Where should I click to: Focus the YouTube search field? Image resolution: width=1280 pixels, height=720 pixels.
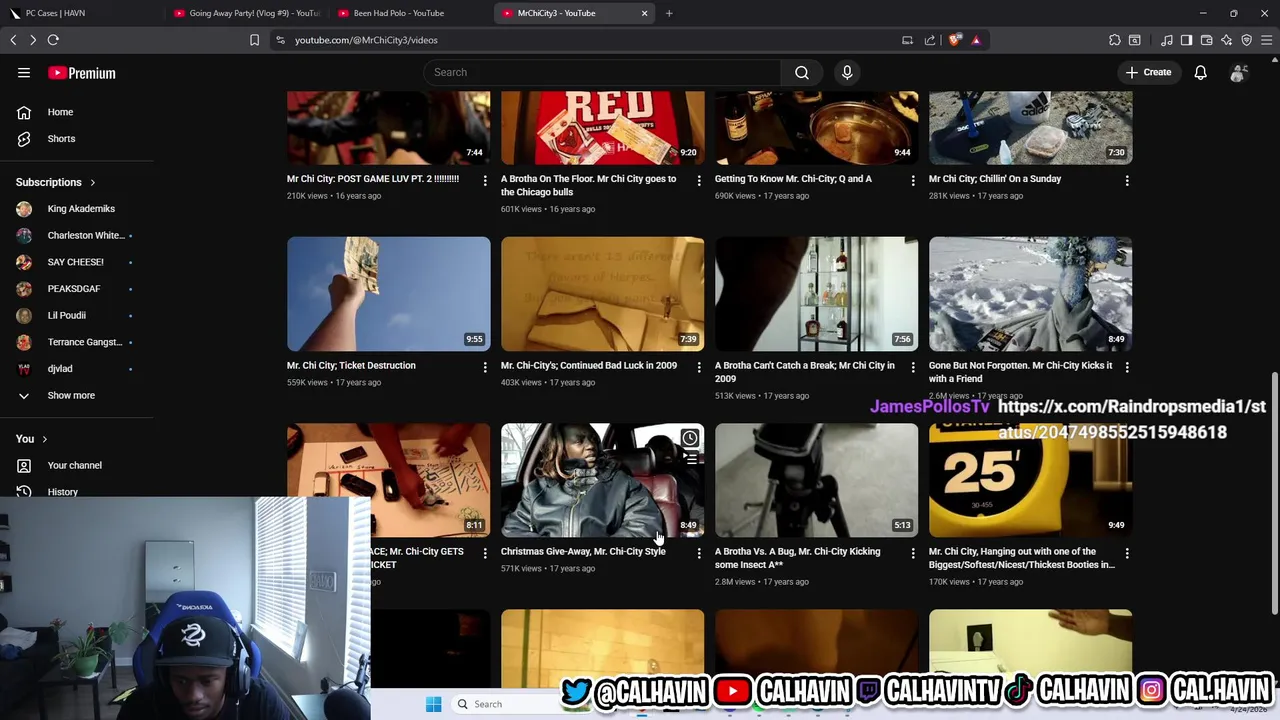602,72
